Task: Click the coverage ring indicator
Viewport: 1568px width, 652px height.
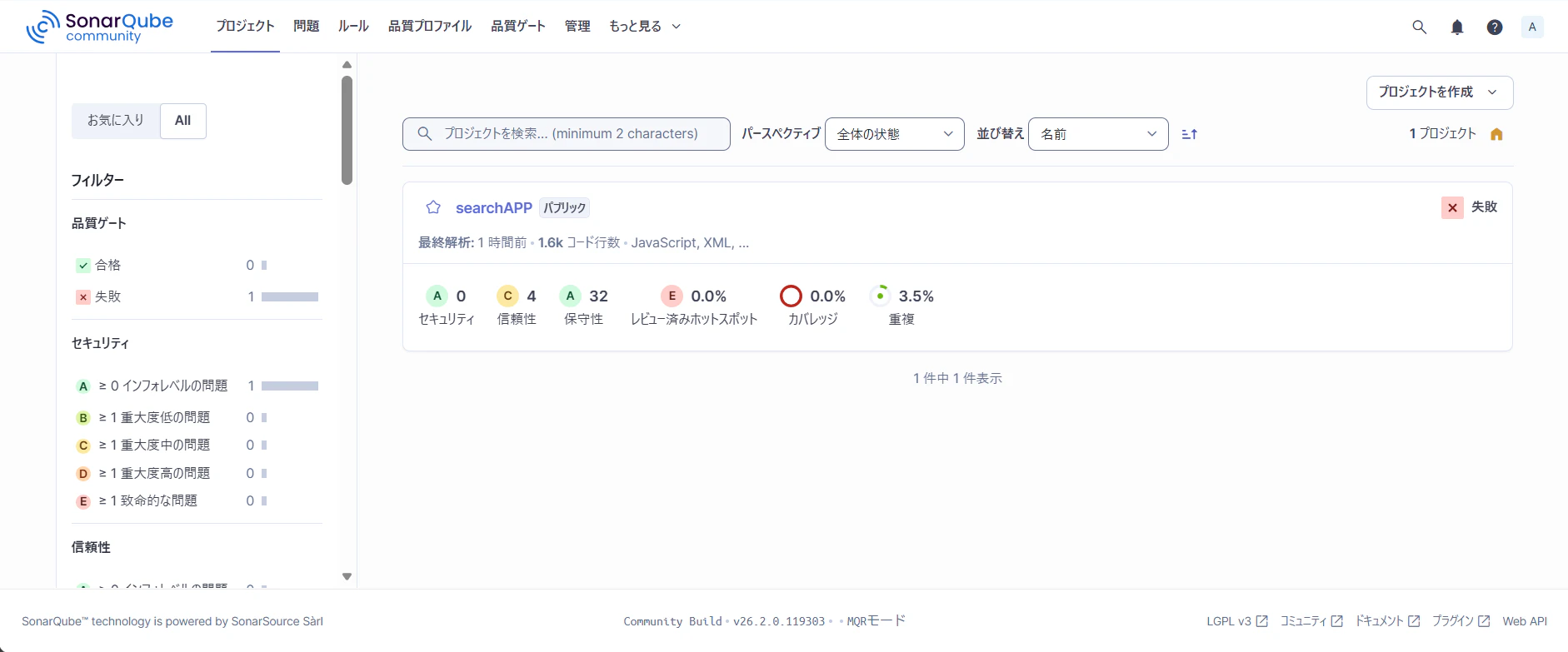Action: point(791,296)
